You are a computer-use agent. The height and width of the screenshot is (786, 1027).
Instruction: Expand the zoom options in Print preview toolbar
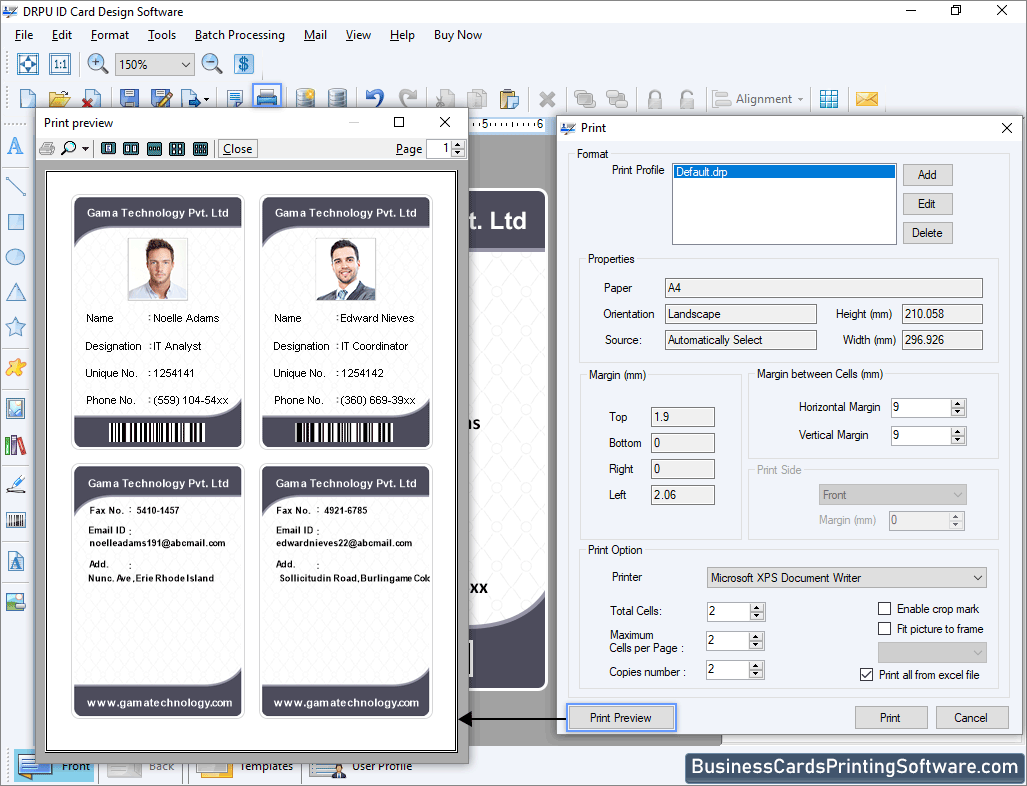(85, 148)
